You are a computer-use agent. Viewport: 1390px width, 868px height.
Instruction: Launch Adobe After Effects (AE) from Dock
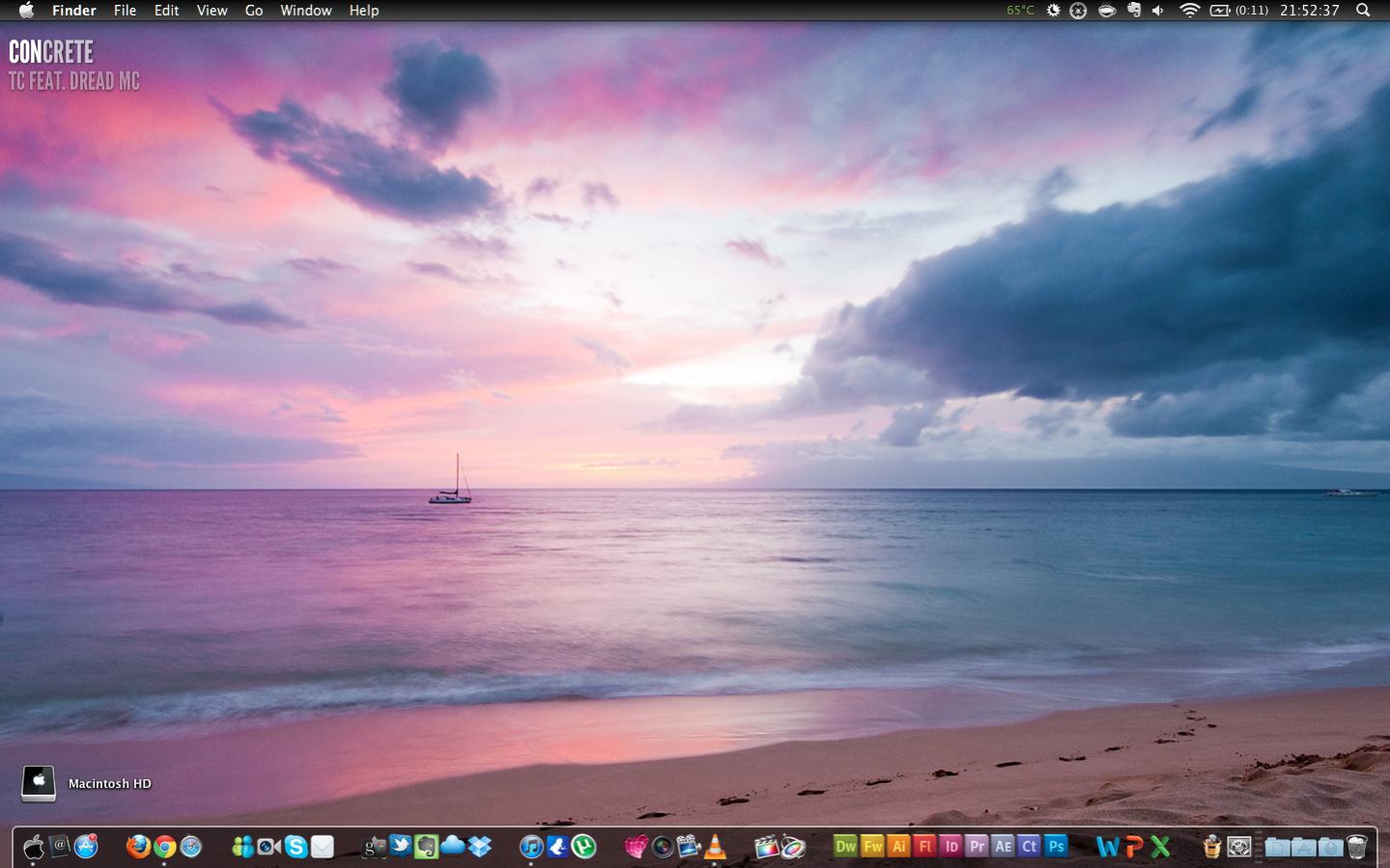(x=1004, y=847)
